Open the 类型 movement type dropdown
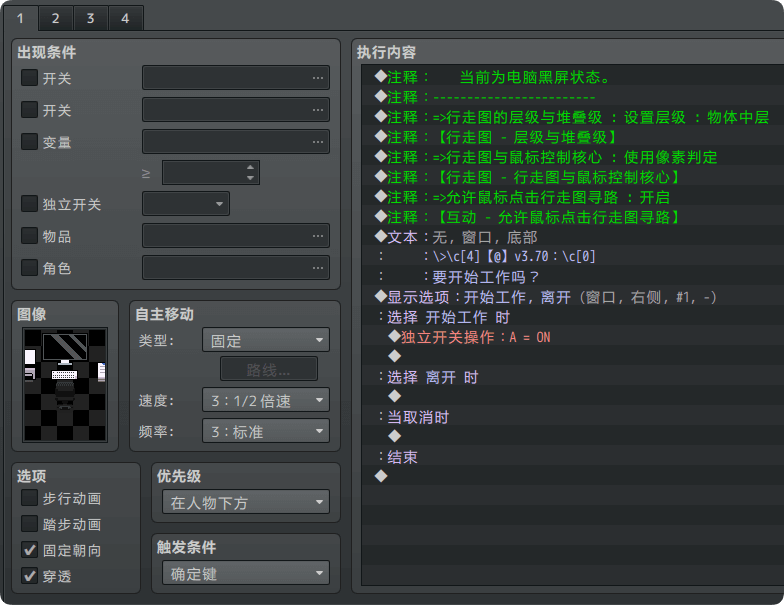784x605 pixels. tap(265, 341)
